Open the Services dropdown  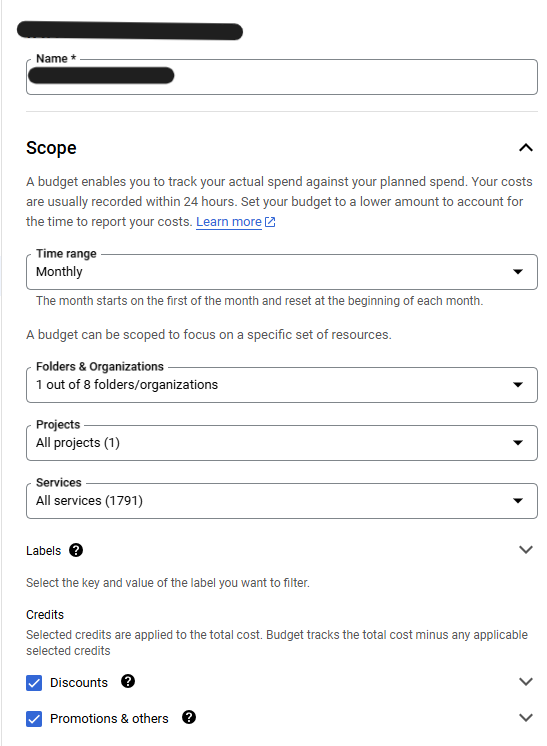click(x=282, y=501)
